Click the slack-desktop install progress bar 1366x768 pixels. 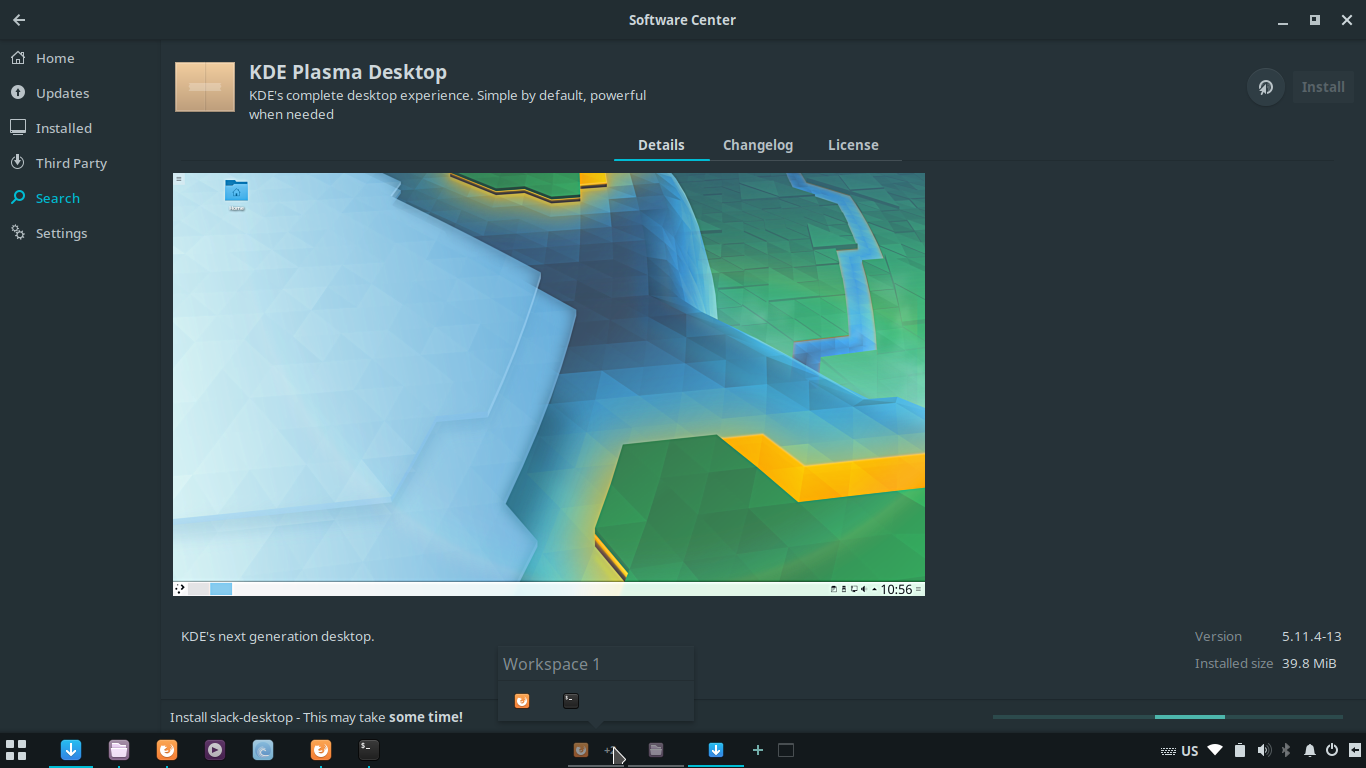pos(1168,717)
